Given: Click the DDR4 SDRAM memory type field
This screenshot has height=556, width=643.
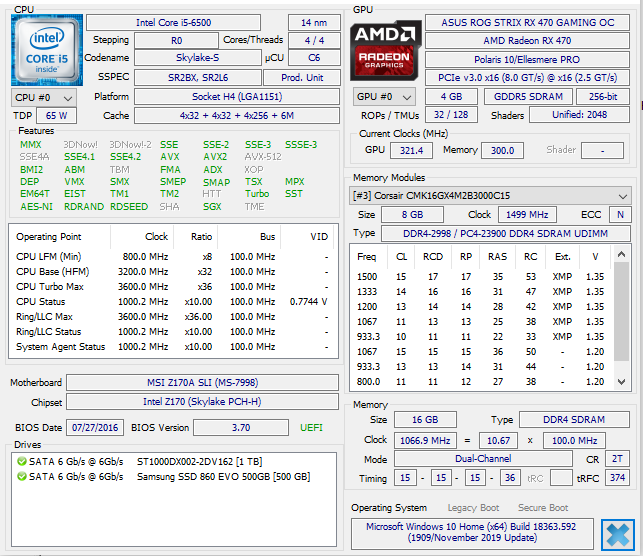Looking at the screenshot, I should coord(574,419).
